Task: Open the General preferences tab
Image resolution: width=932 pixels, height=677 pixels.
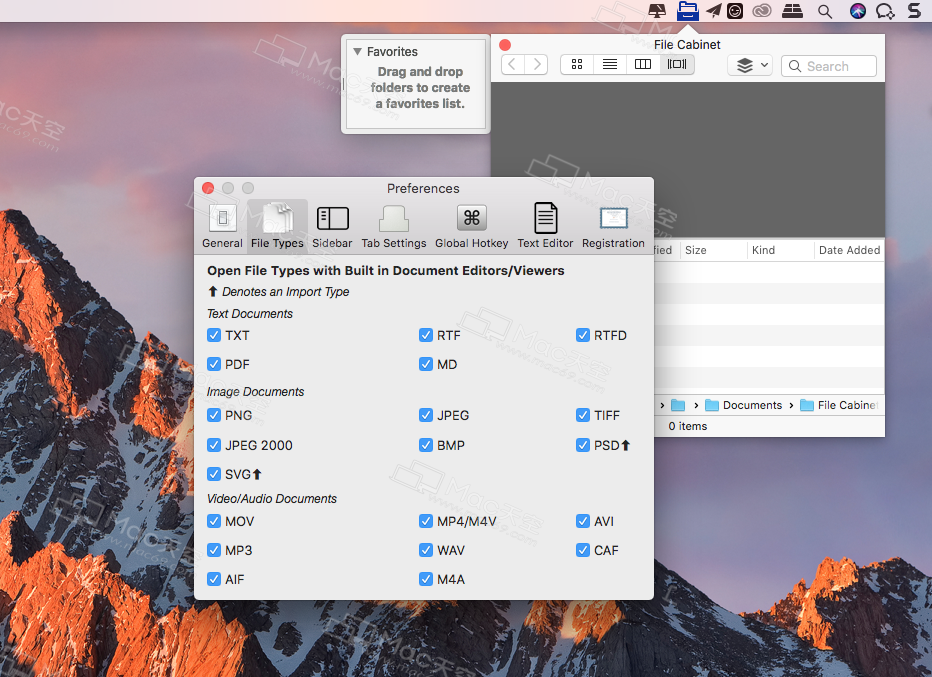Action: [222, 226]
